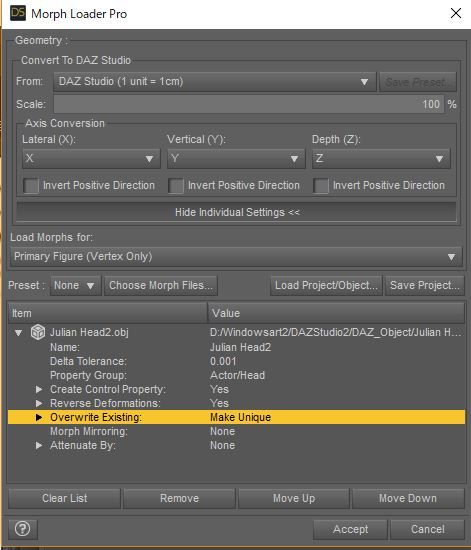The height and width of the screenshot is (550, 471).
Task: Toggle Invert Positive Direction for Vertical Y
Action: [x=176, y=186]
